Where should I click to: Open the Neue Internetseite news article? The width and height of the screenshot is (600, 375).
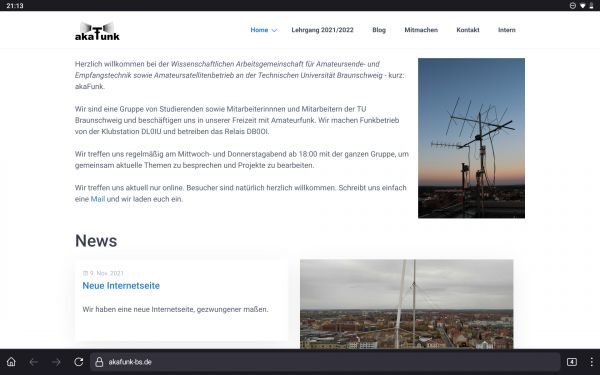(121, 285)
